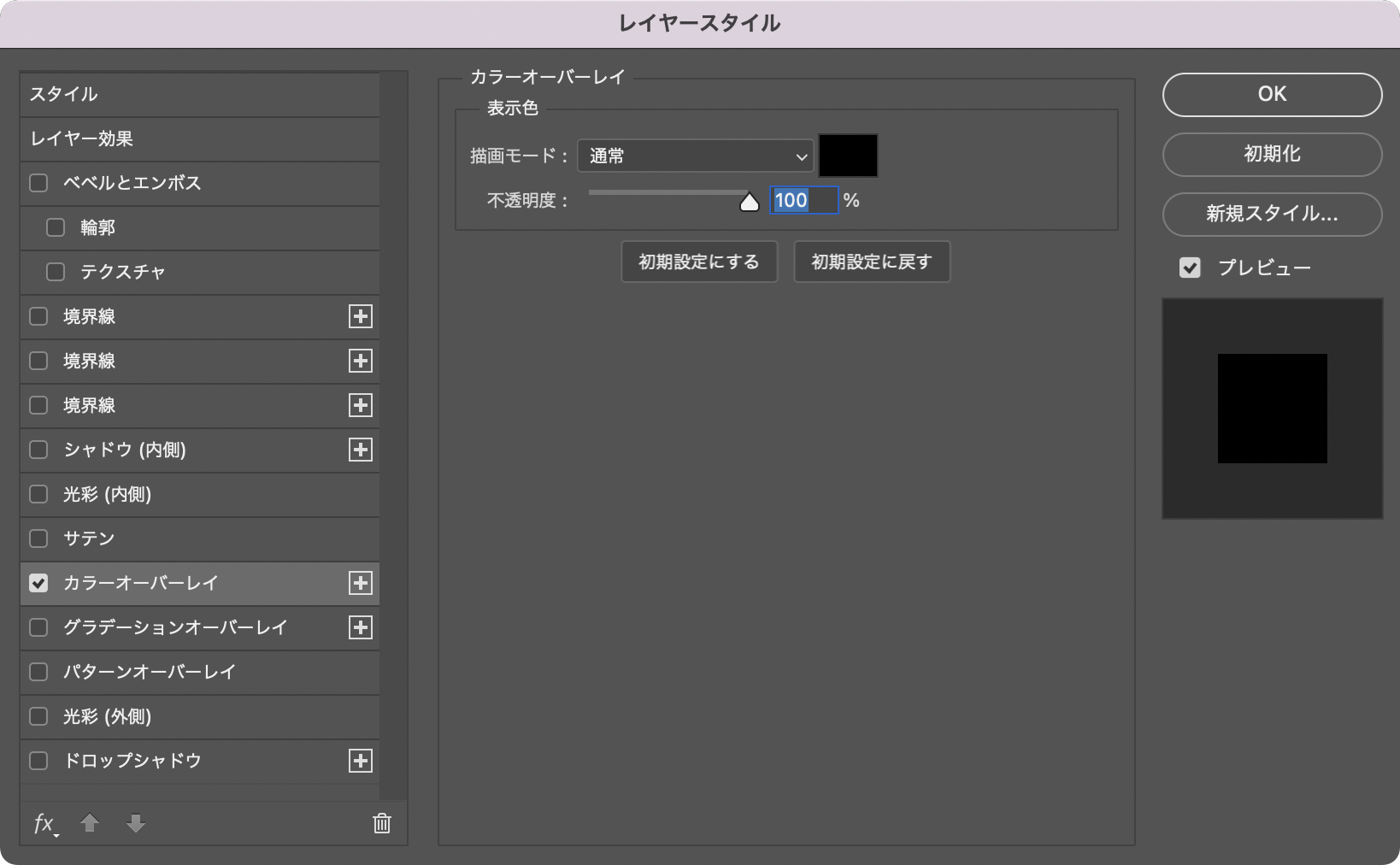Click the trash delete effect icon
1400x865 pixels.
(x=382, y=823)
